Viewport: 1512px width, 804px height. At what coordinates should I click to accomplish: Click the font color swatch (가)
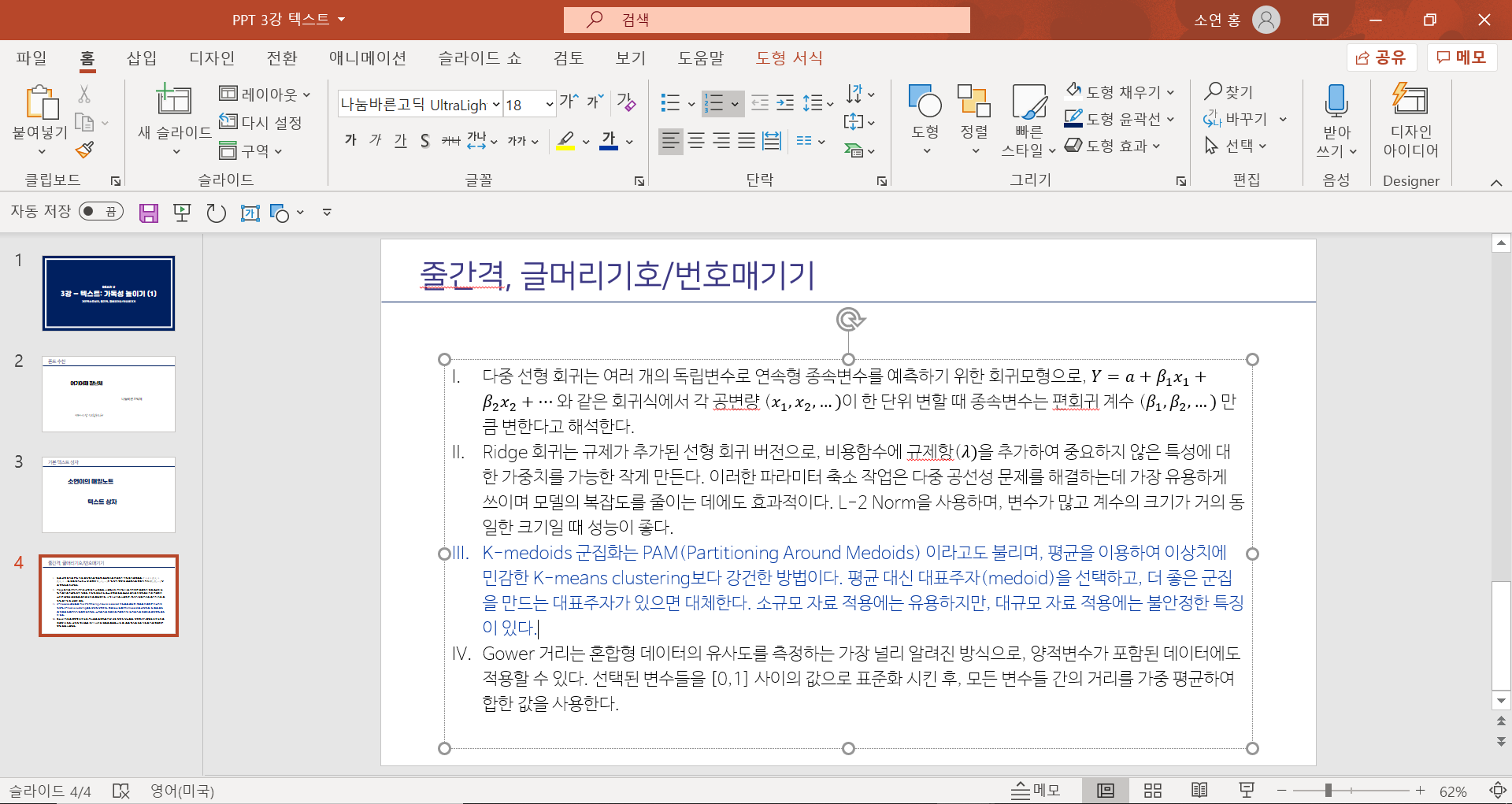click(x=609, y=141)
